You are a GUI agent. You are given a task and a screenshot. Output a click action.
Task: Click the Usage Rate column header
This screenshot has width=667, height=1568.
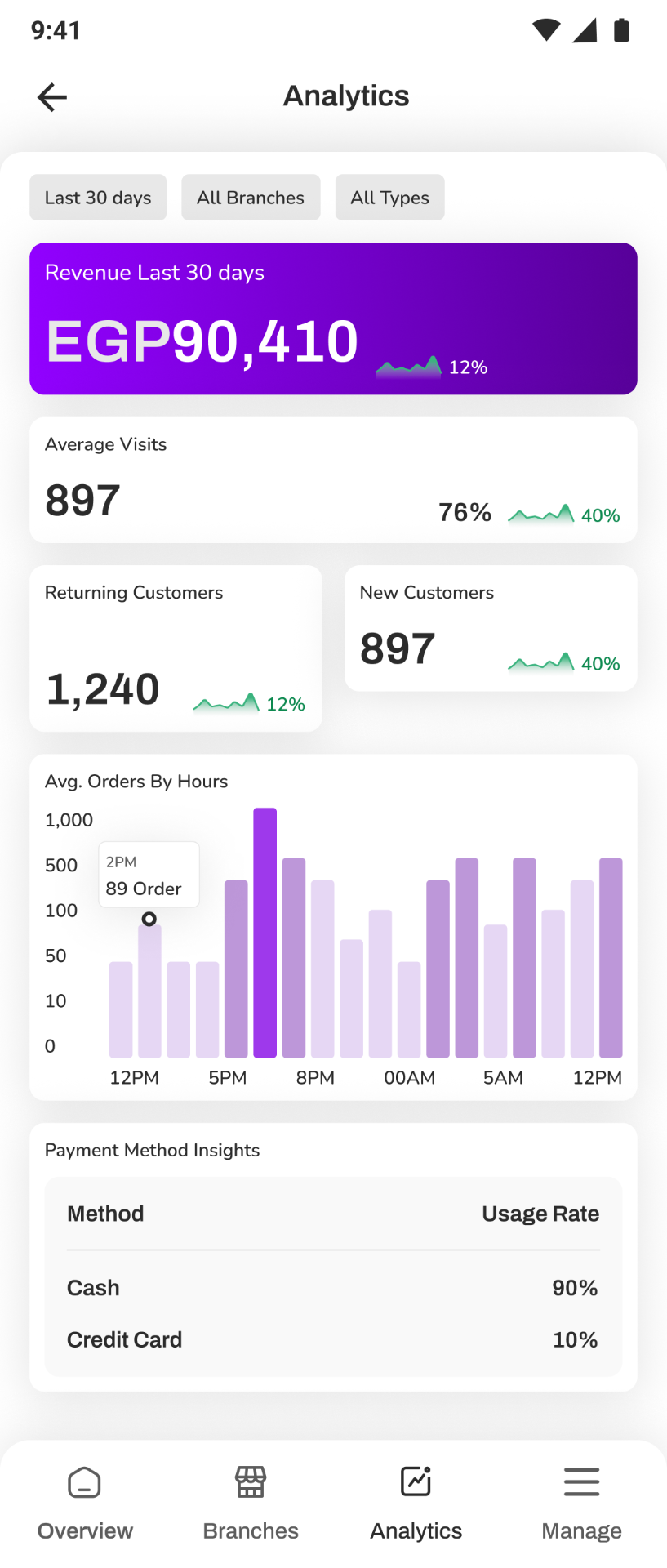coord(540,1214)
